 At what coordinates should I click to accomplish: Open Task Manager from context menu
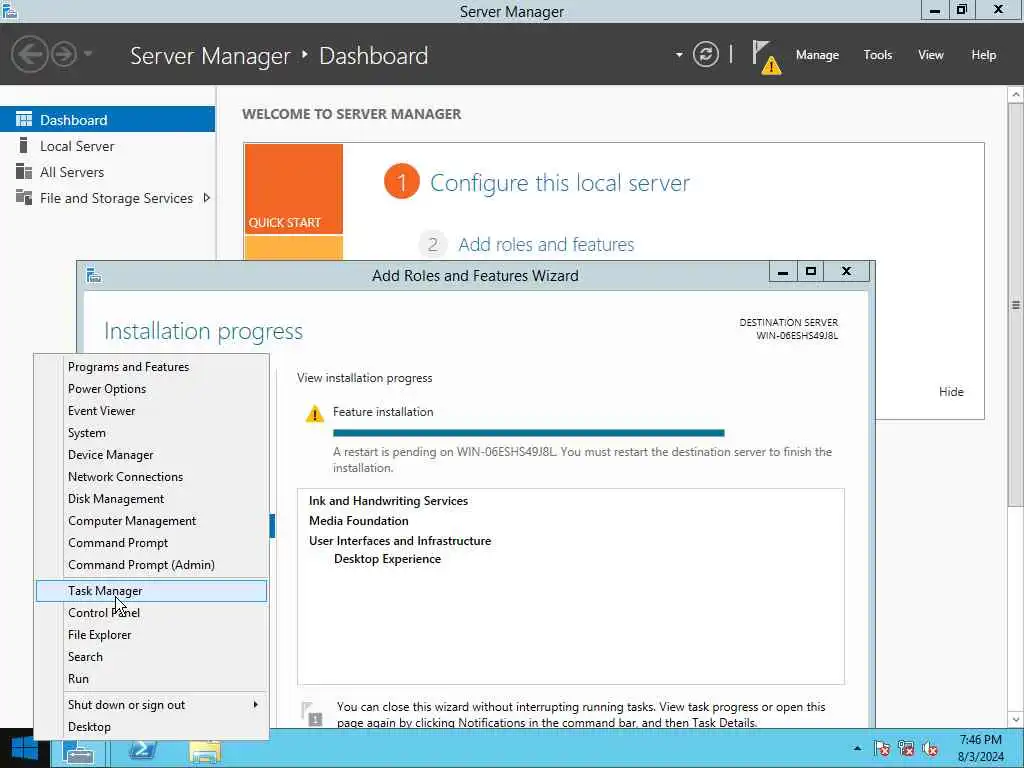click(151, 590)
